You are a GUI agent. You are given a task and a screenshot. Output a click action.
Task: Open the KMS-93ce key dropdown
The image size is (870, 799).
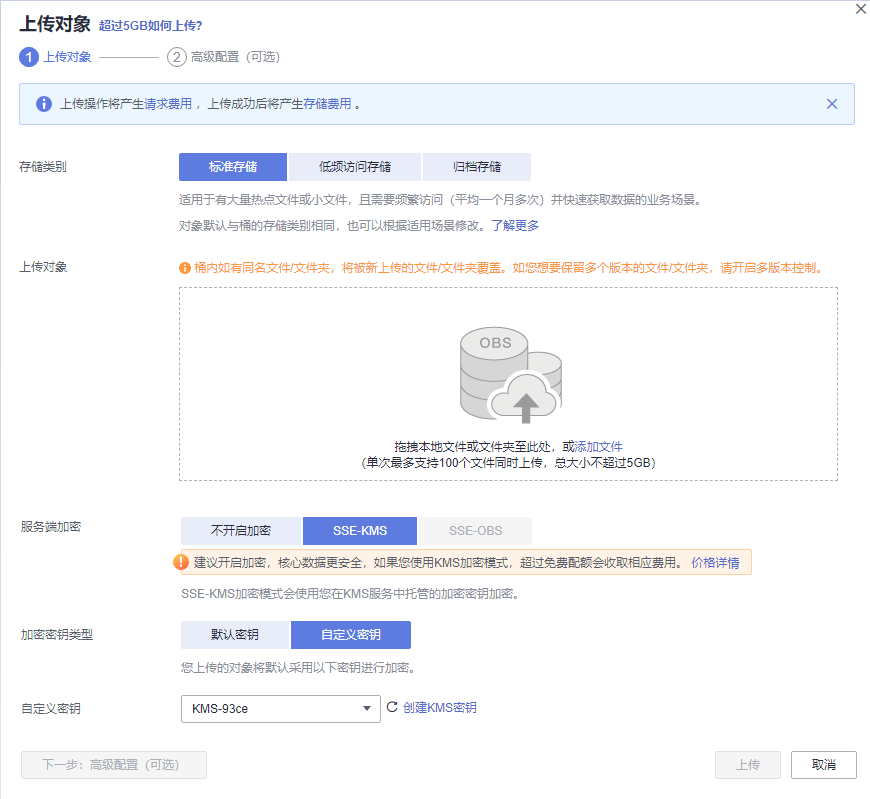click(281, 709)
